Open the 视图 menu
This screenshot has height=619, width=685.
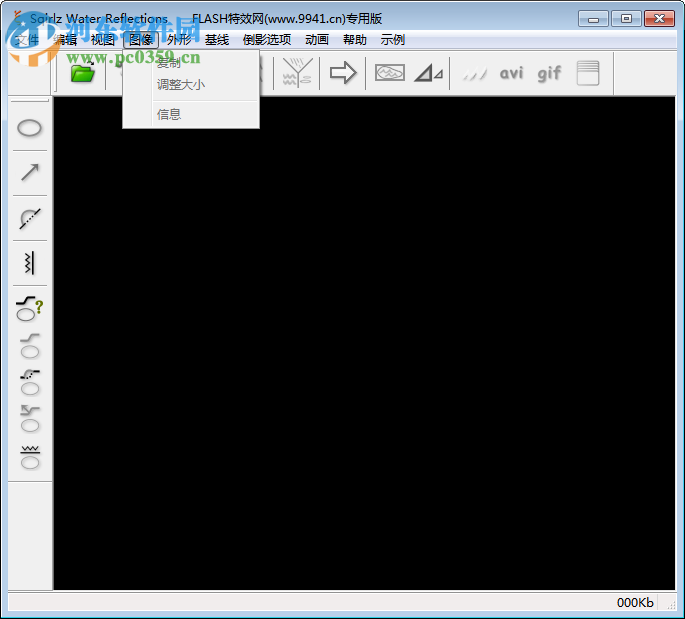click(x=103, y=40)
